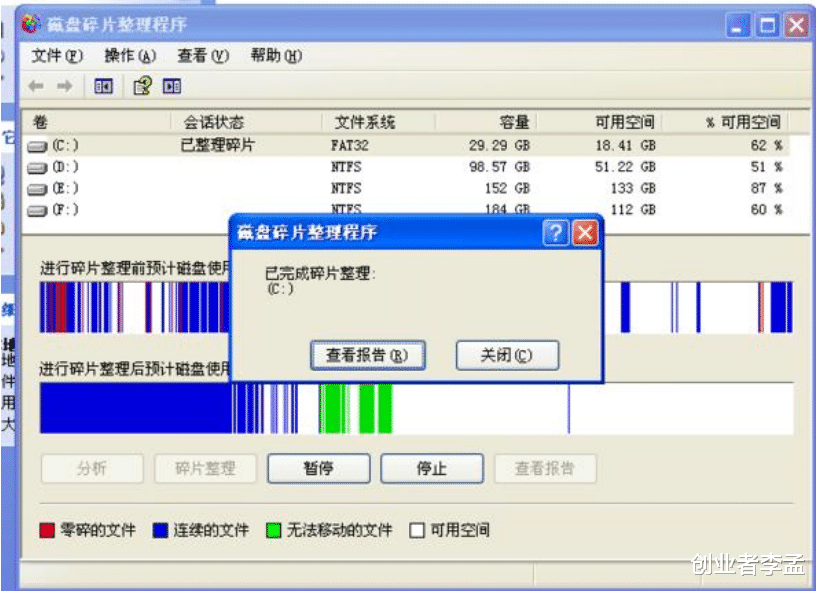Click the red fragmented files color swatch

click(44, 530)
